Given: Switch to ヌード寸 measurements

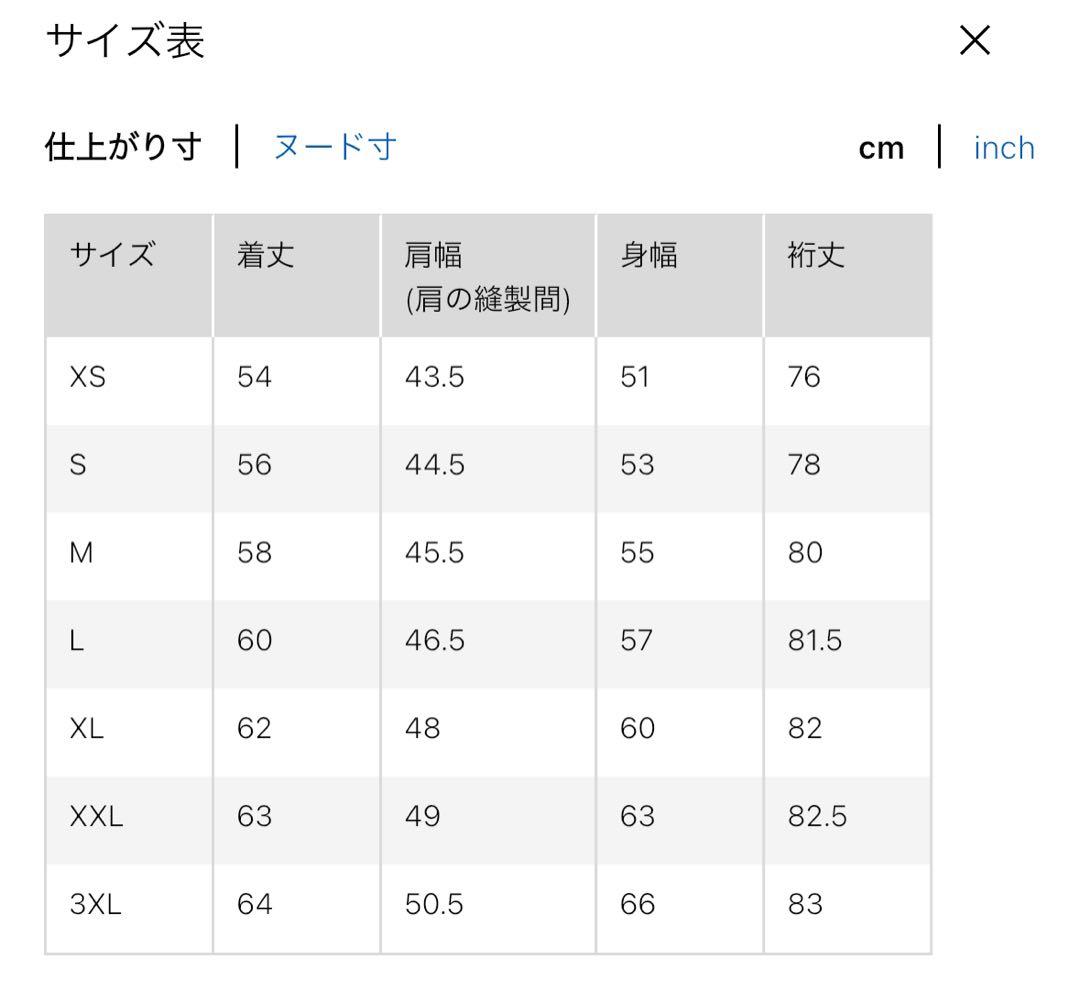Looking at the screenshot, I should click(x=333, y=146).
